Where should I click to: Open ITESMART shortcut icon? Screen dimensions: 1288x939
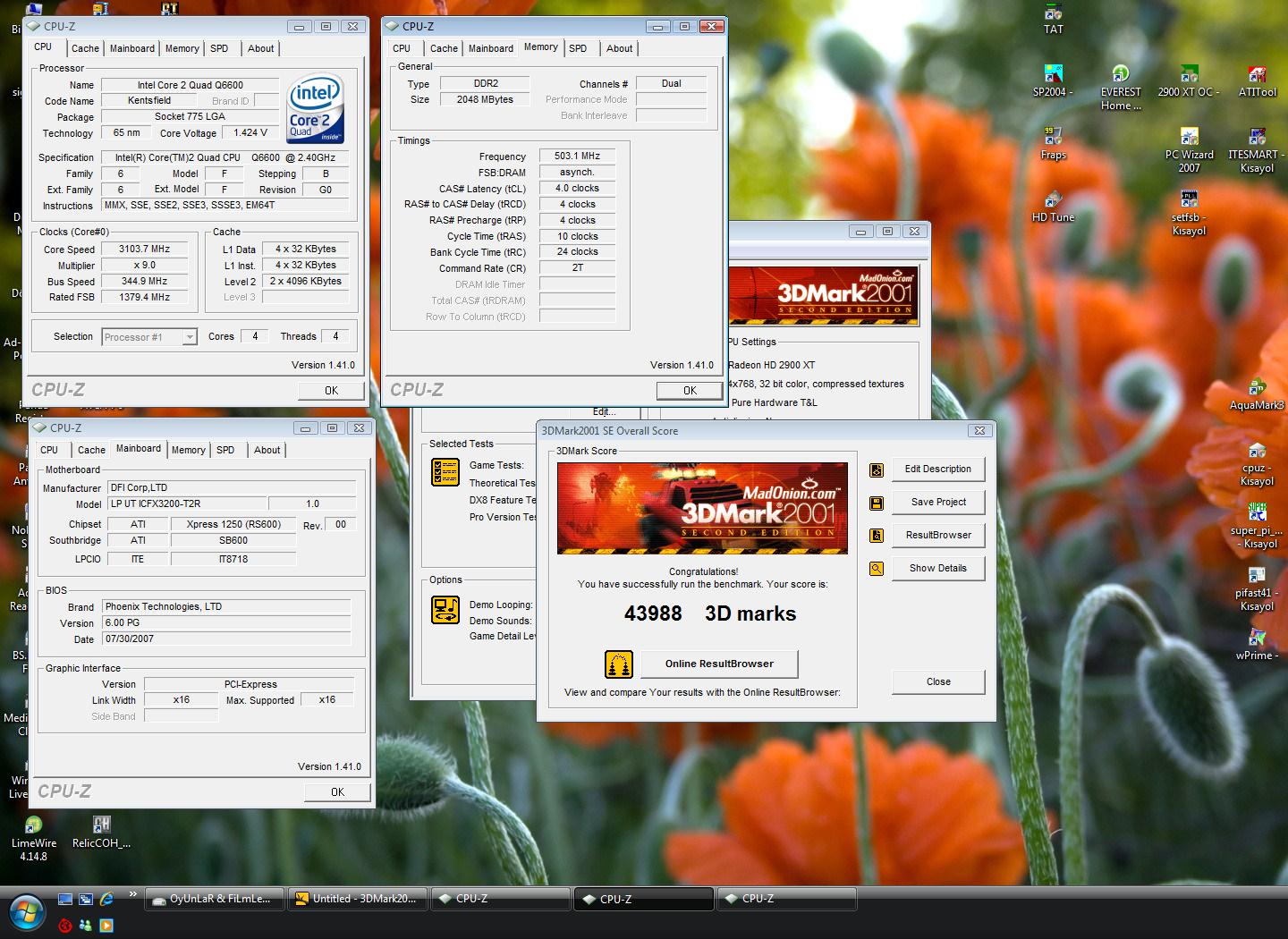click(1257, 150)
